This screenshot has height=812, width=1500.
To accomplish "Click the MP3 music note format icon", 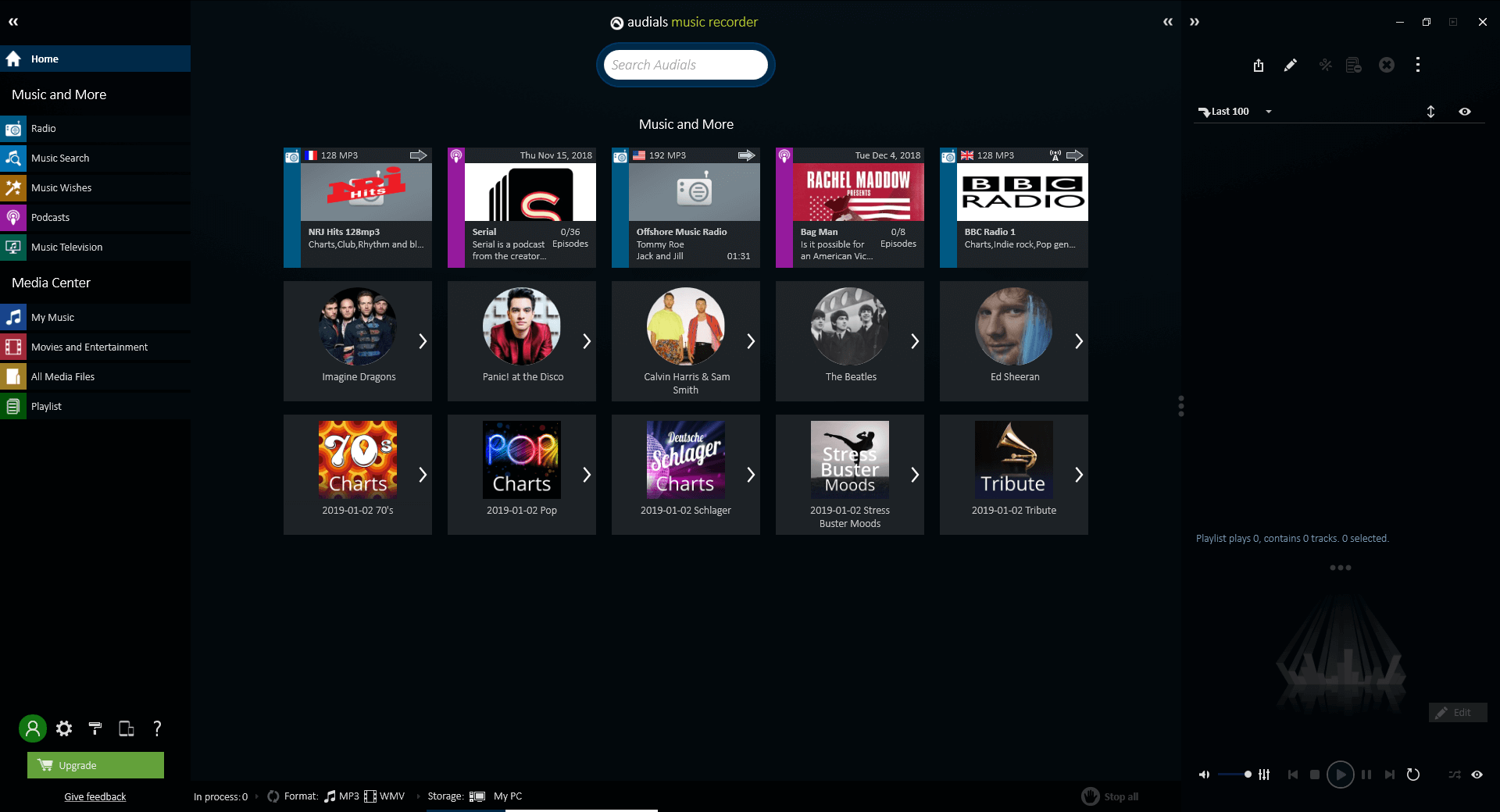I will pyautogui.click(x=330, y=796).
